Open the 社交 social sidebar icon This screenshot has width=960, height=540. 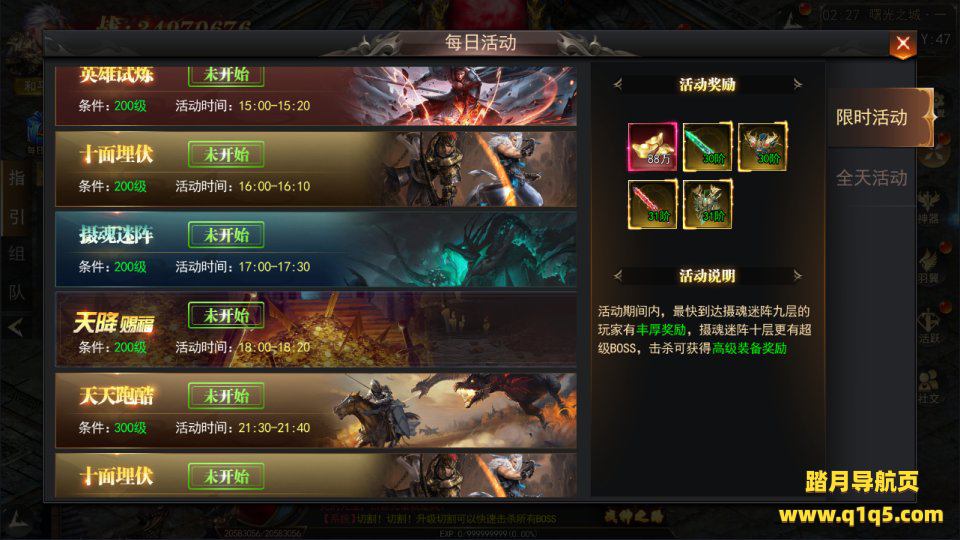tap(929, 387)
